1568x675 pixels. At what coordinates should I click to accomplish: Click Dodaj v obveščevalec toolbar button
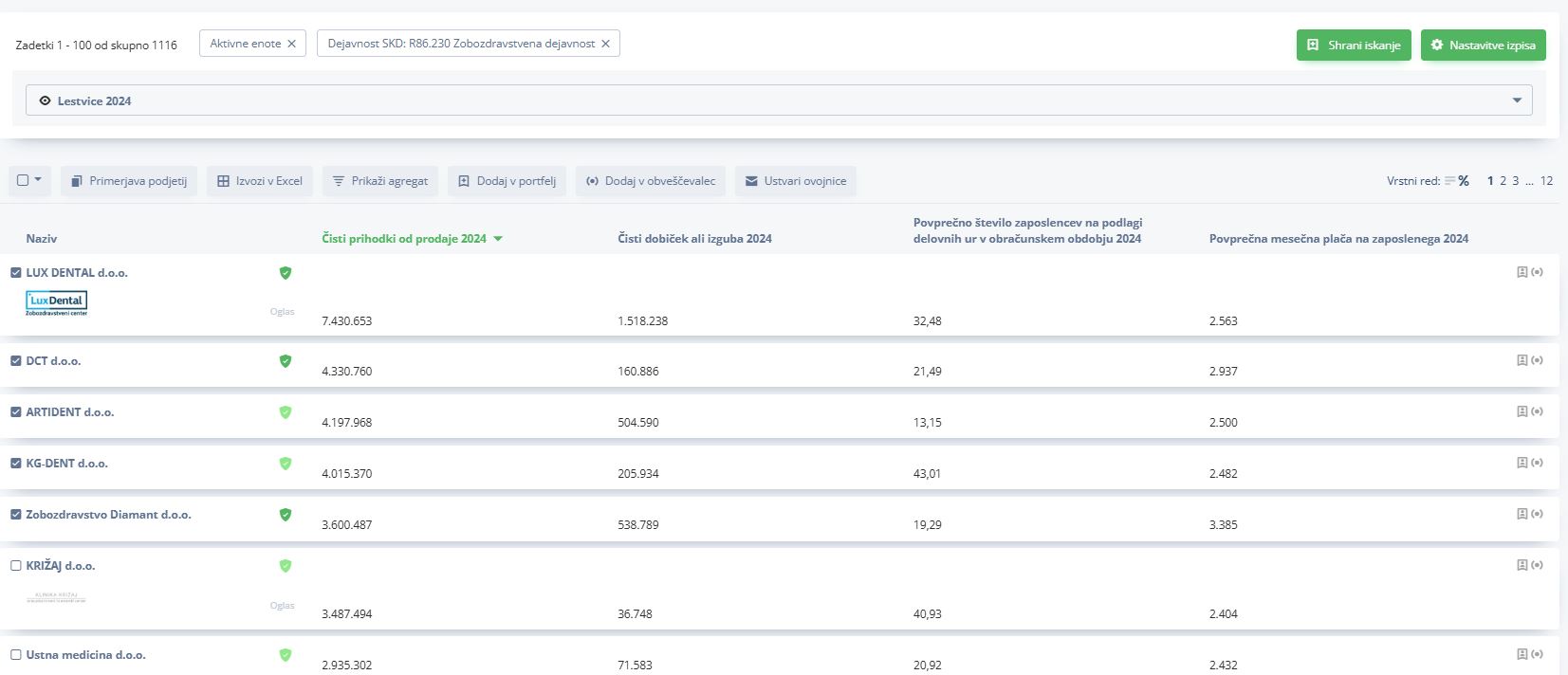[650, 181]
